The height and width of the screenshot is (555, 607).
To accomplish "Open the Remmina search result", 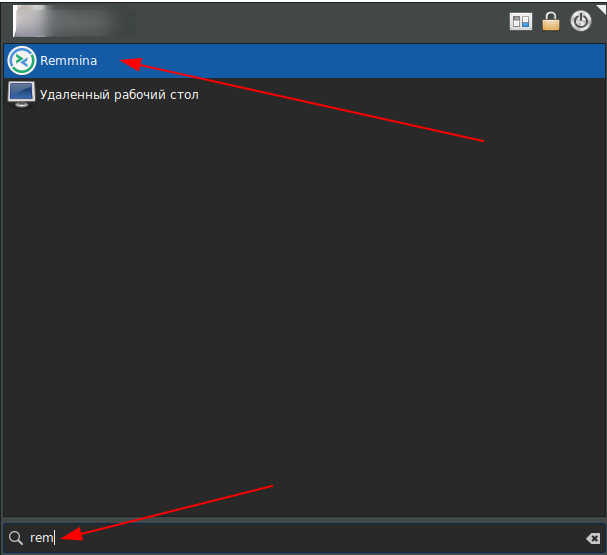I will 304,61.
